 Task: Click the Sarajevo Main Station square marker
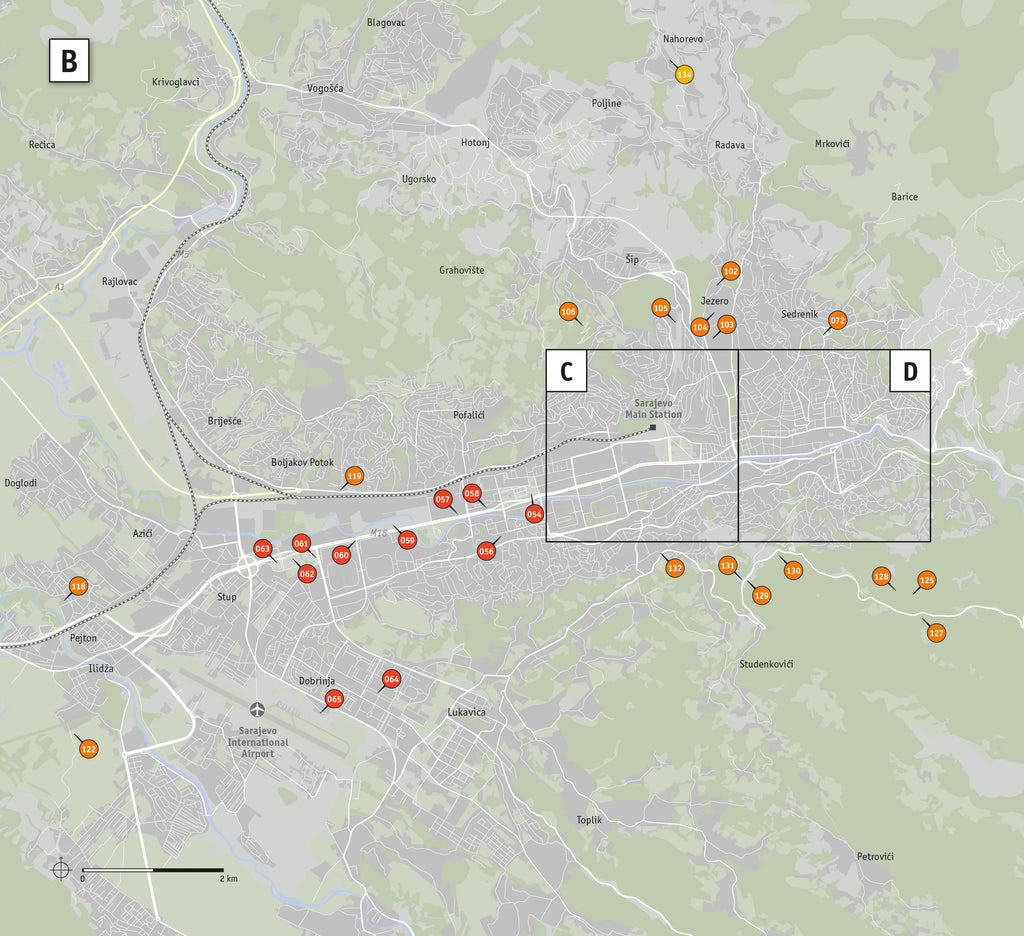[x=652, y=428]
